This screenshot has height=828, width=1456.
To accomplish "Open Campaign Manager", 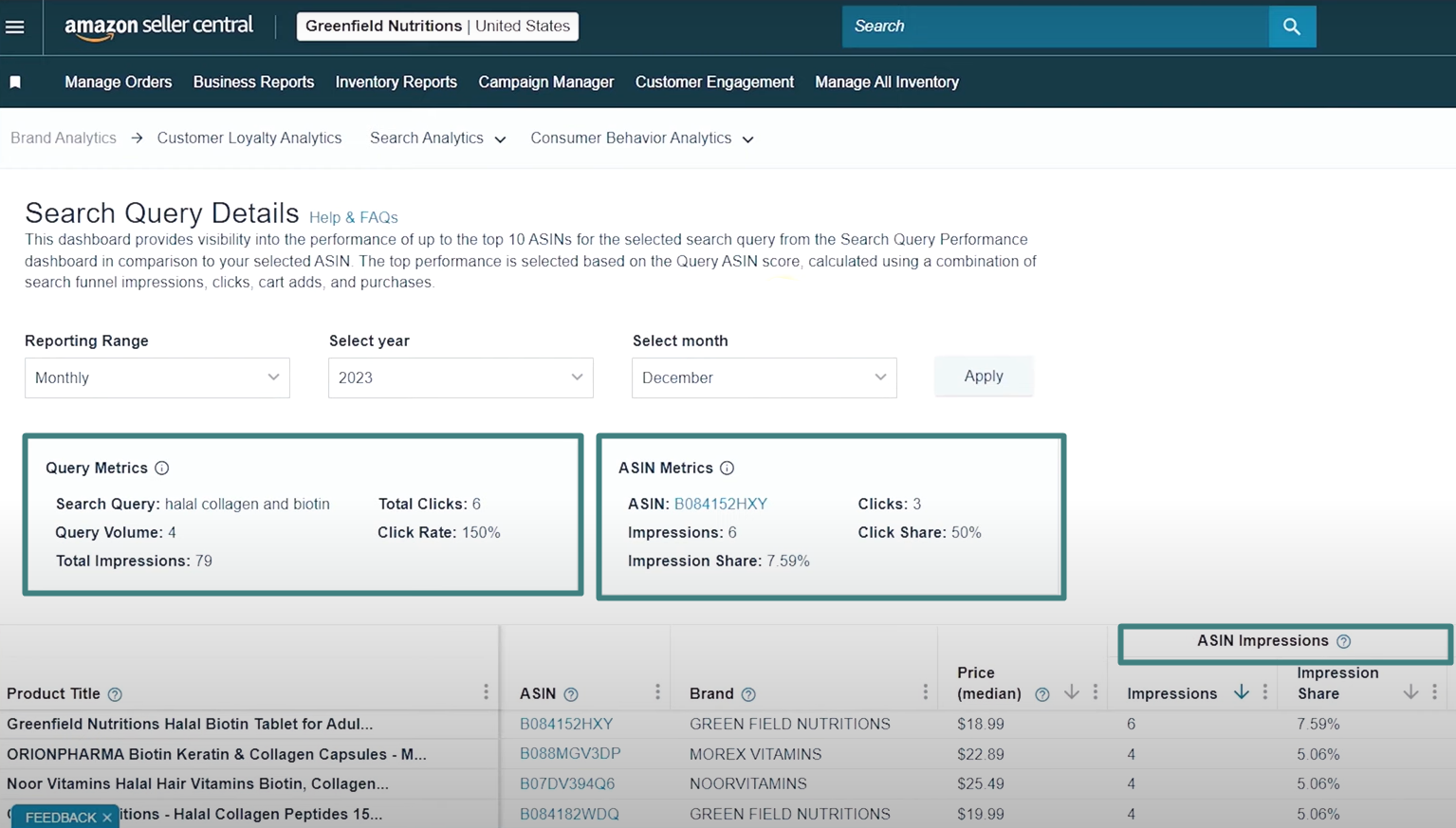I will [x=546, y=83].
